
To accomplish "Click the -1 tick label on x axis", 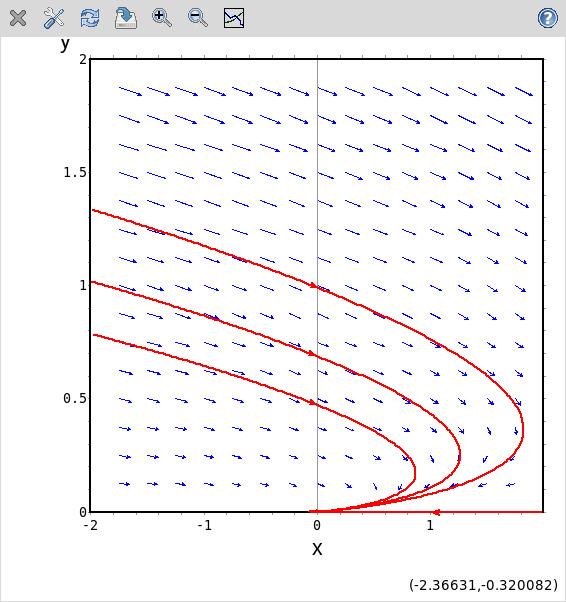I will pyautogui.click(x=204, y=525).
